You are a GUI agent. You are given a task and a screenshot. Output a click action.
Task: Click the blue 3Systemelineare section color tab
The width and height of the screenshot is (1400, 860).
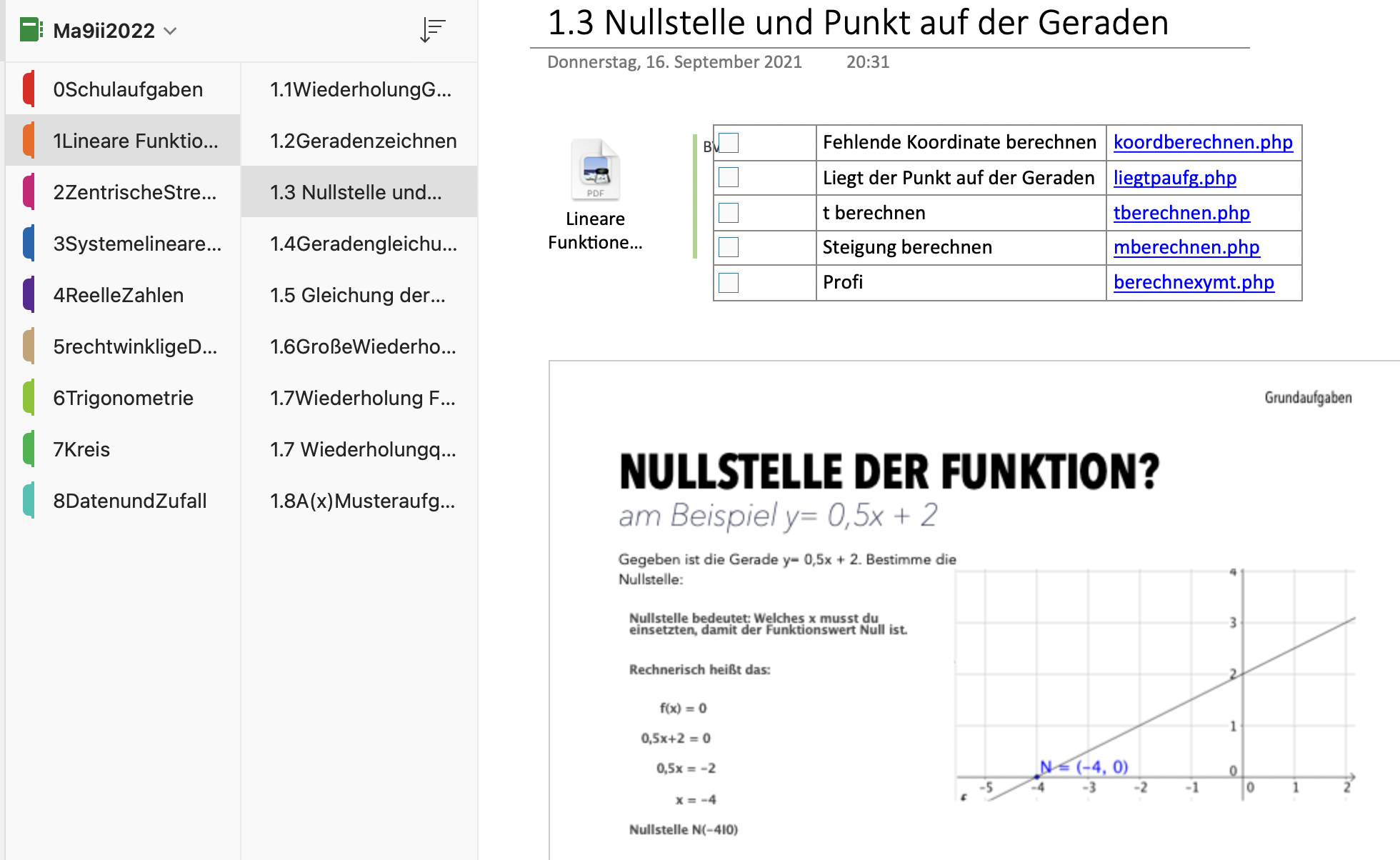29,244
